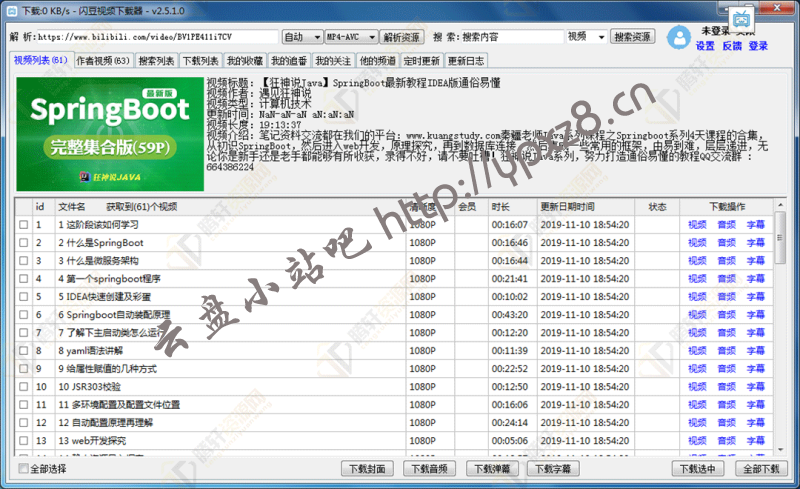Click the list scrollbar down arrow
This screenshot has width=800, height=489.
click(x=780, y=450)
